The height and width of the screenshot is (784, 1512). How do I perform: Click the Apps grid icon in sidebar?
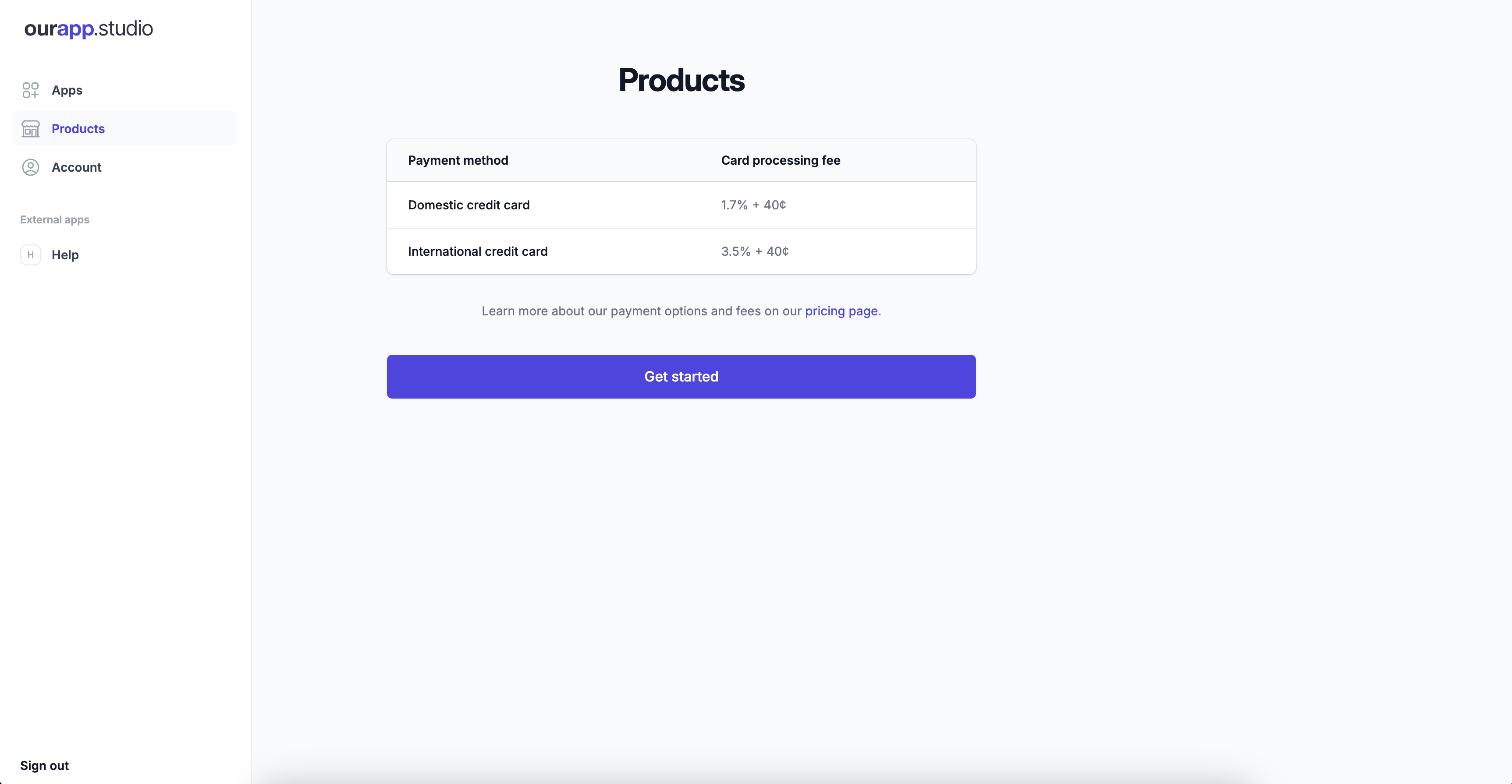click(x=31, y=90)
